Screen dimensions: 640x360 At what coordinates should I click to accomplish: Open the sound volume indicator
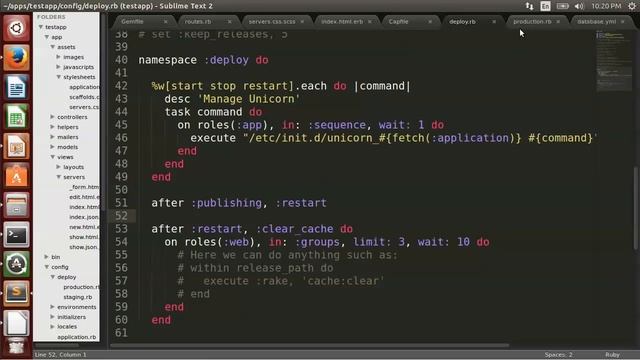pos(579,6)
